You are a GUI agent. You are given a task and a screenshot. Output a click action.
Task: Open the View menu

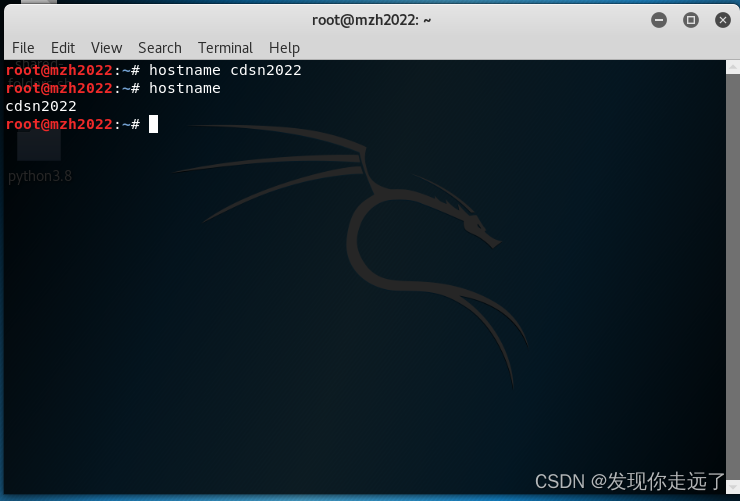(106, 48)
